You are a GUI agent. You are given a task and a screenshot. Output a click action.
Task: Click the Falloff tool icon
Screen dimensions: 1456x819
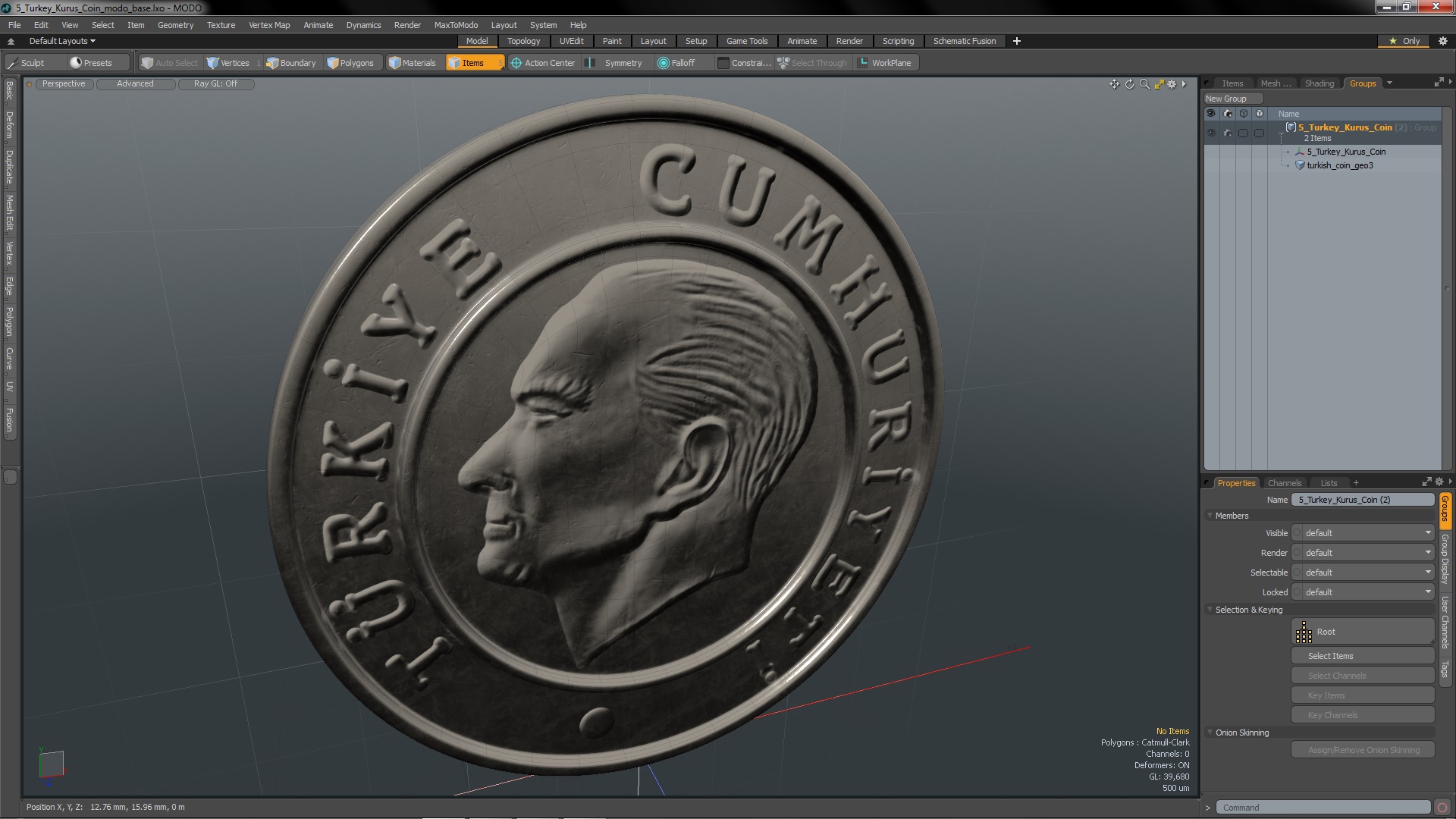[x=661, y=62]
